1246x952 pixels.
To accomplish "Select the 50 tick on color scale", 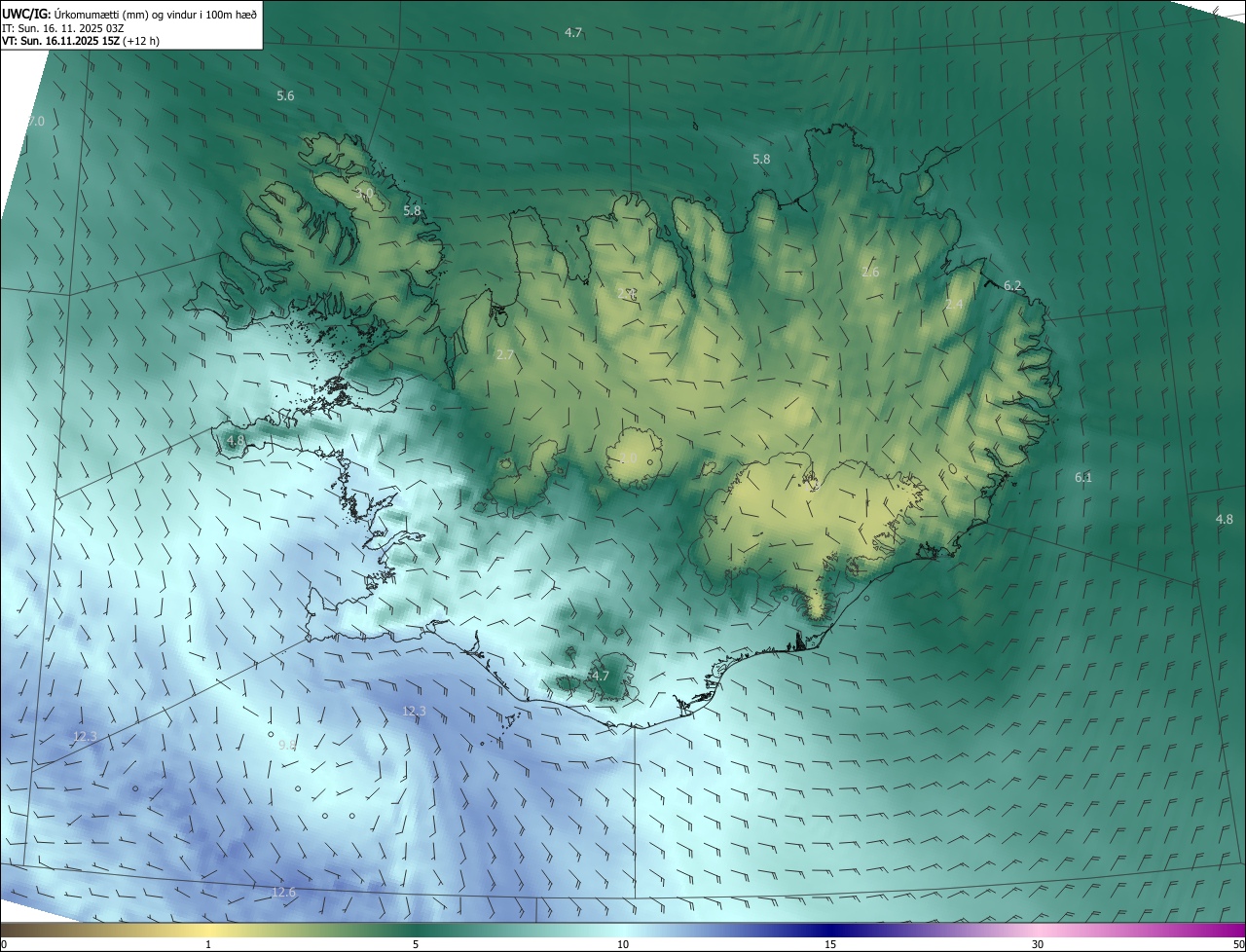I will coord(1238,944).
